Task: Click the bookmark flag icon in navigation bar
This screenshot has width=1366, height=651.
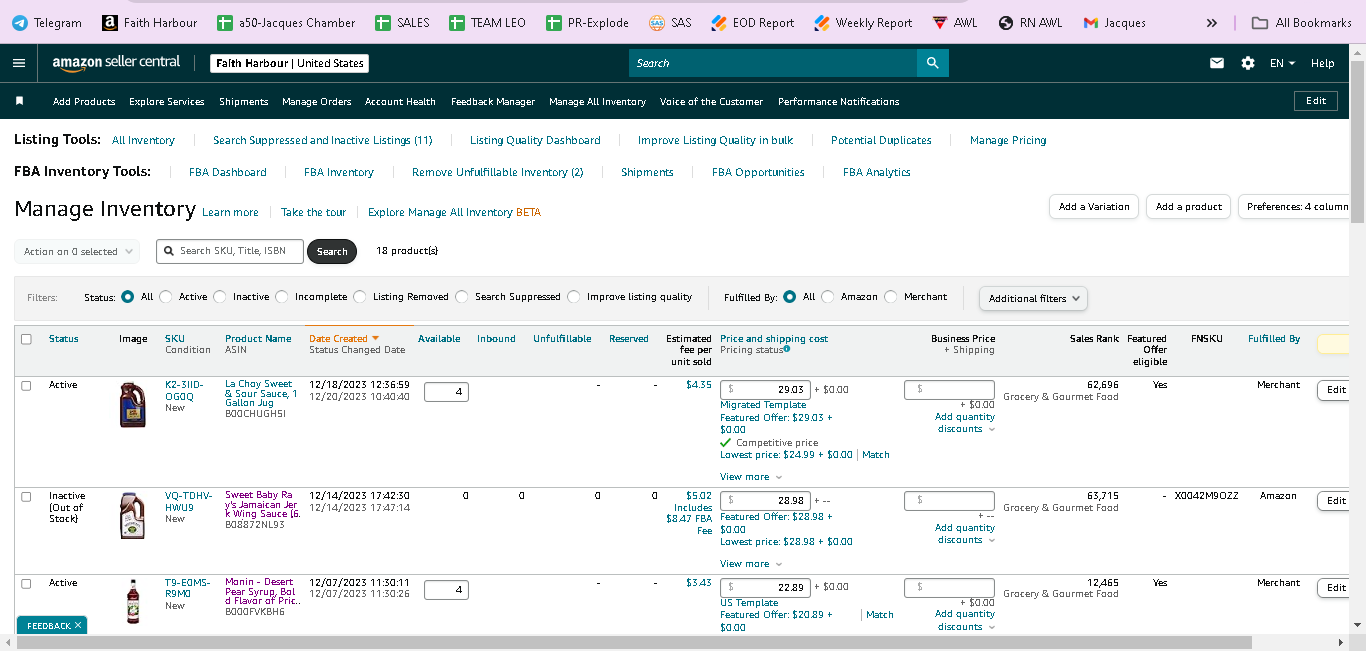Action: pyautogui.click(x=19, y=101)
